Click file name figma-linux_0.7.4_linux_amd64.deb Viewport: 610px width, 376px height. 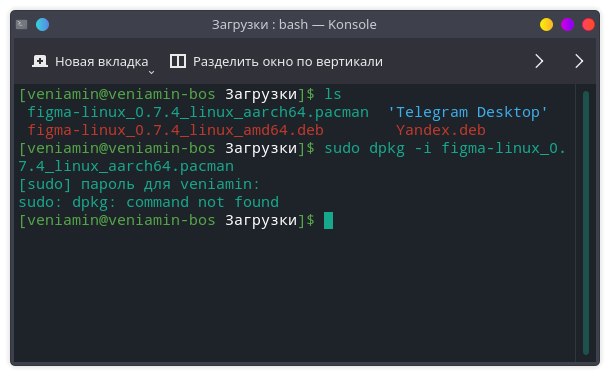pyautogui.click(x=175, y=130)
